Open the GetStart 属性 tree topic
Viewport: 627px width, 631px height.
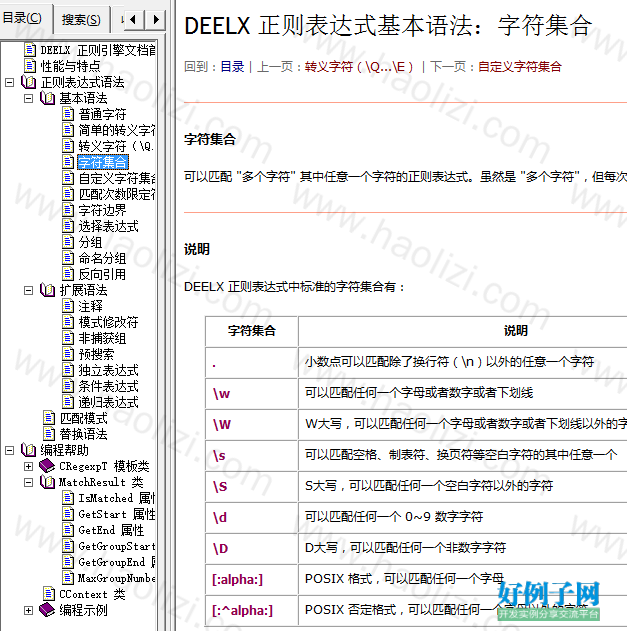[117, 514]
